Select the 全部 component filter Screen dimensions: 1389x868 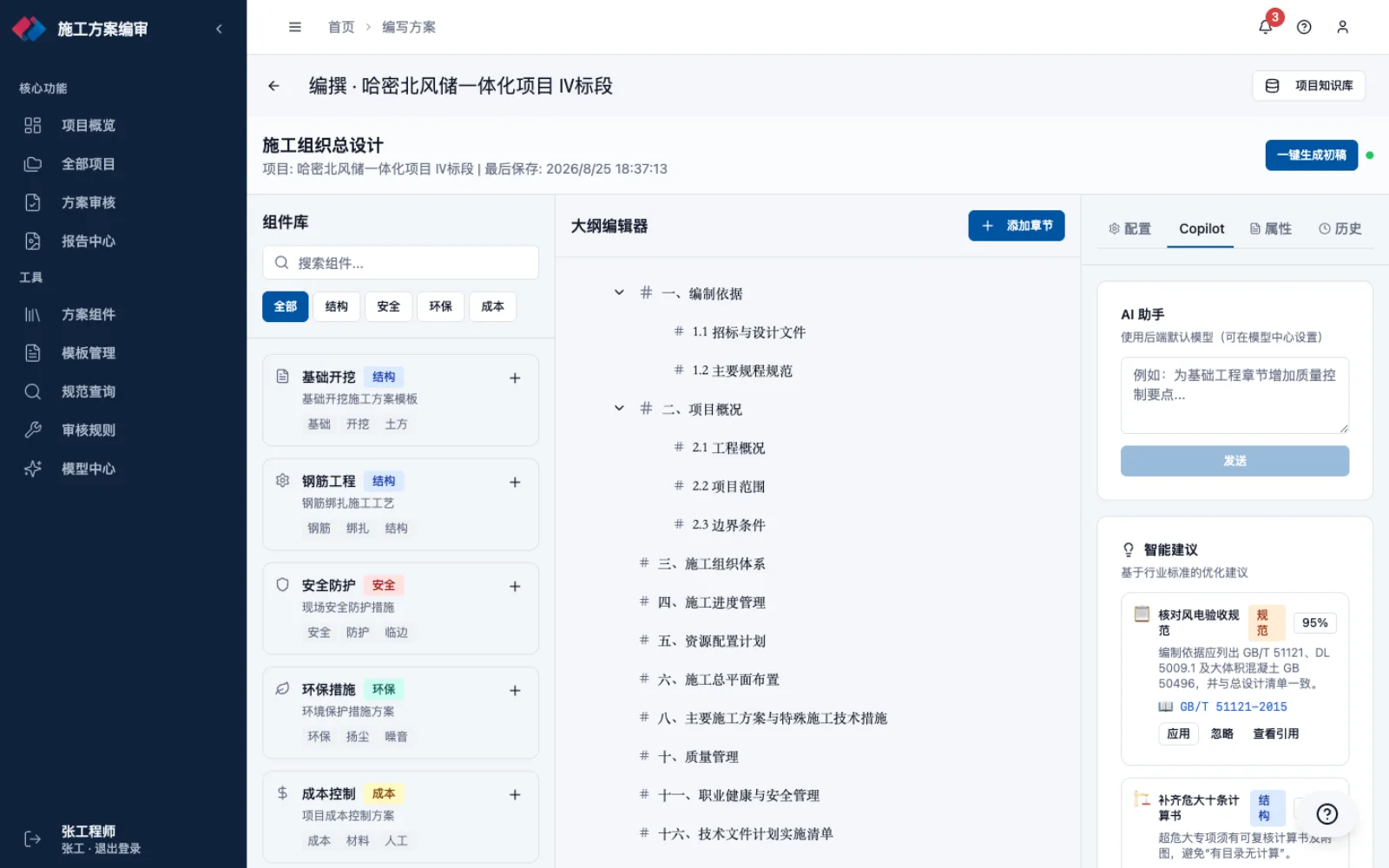(286, 306)
